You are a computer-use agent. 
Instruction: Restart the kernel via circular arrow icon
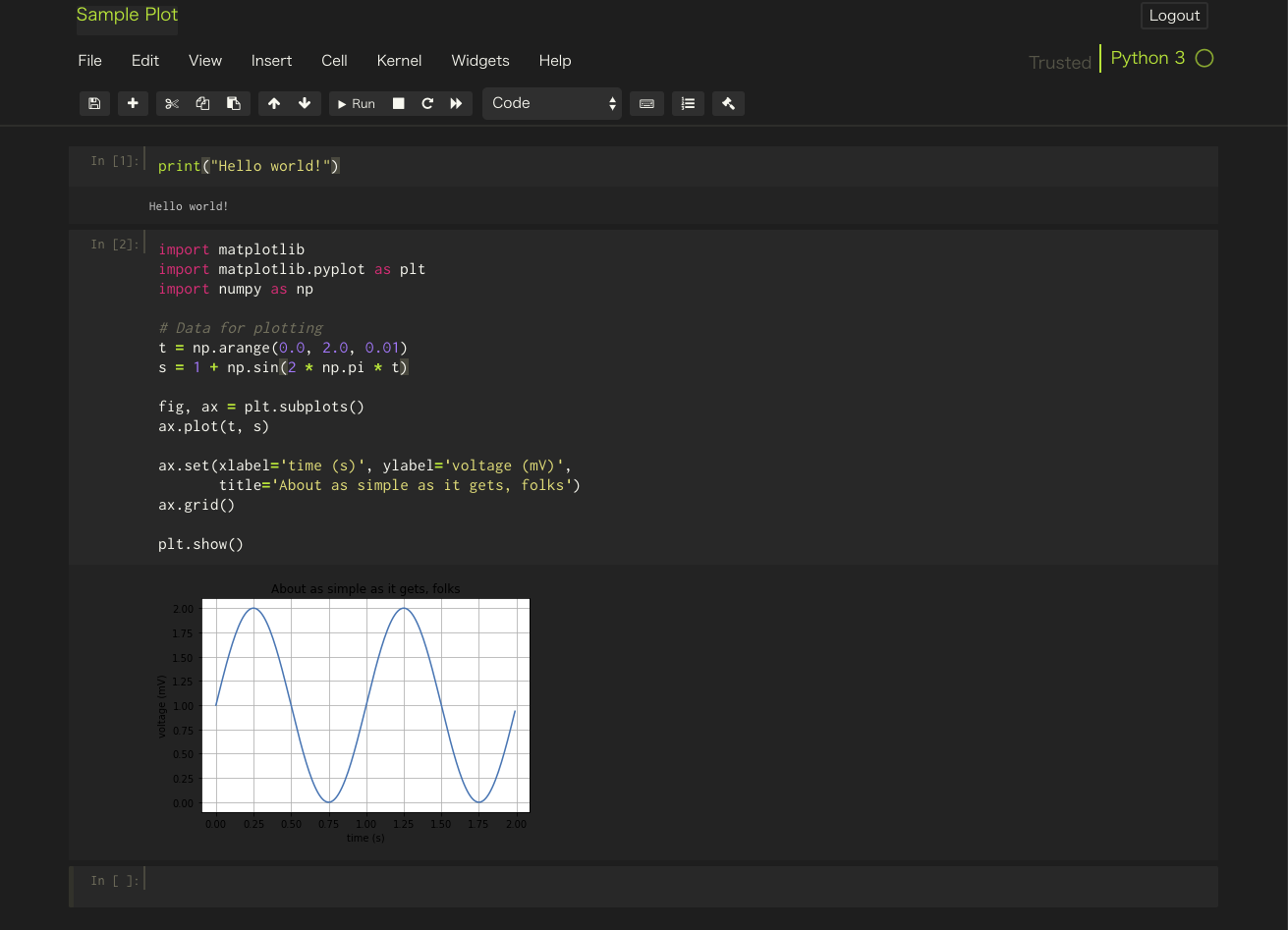click(427, 103)
